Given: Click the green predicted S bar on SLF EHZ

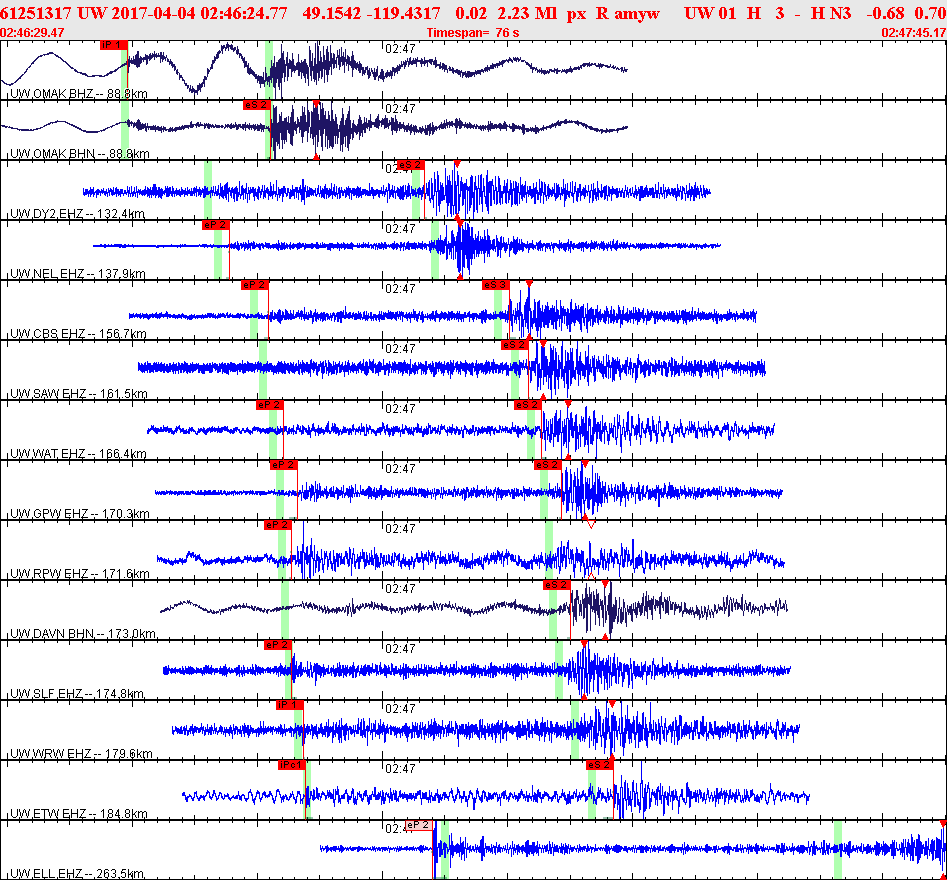Looking at the screenshot, I should [x=559, y=669].
